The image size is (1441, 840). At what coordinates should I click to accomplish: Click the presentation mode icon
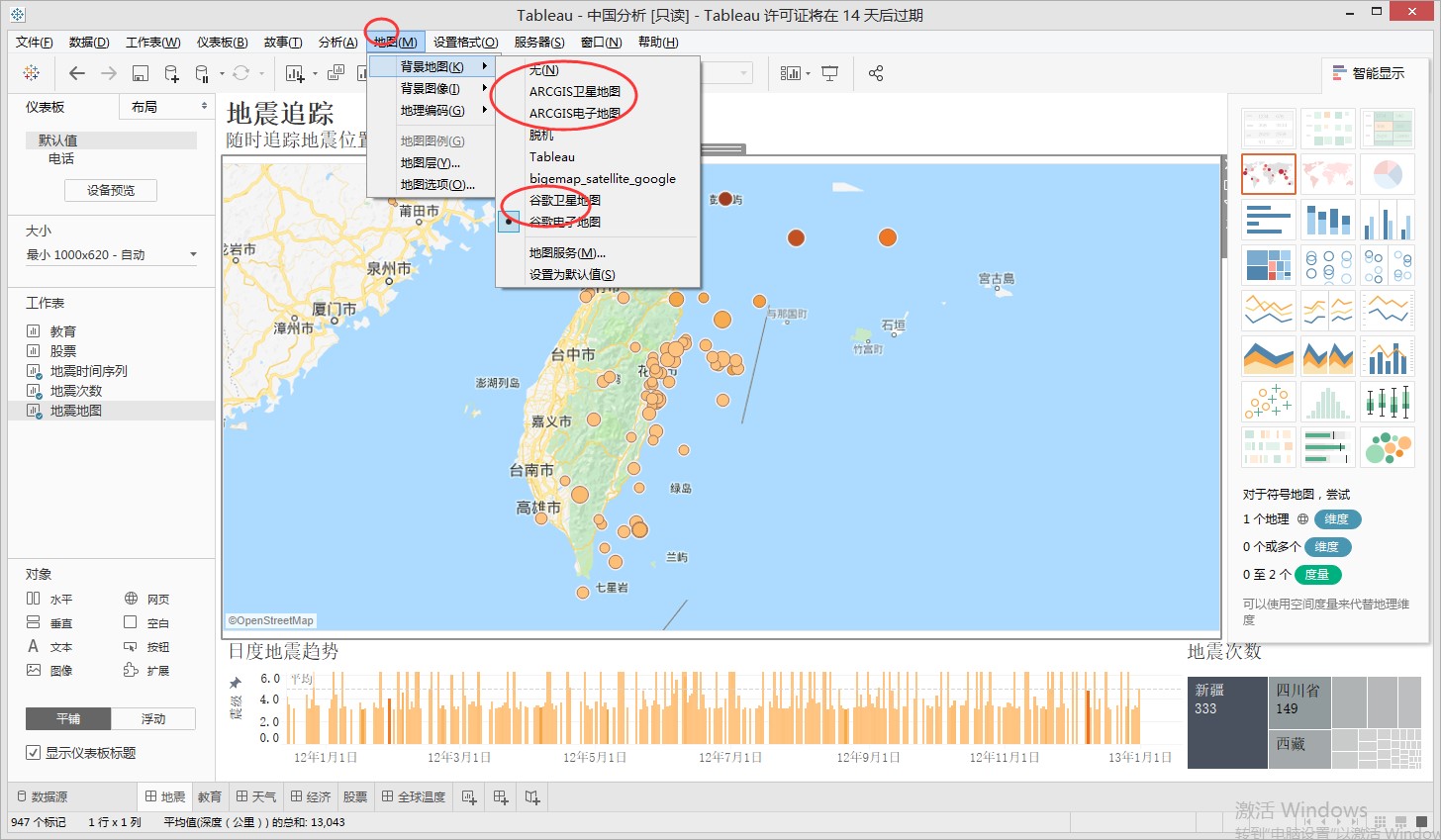pos(830,73)
